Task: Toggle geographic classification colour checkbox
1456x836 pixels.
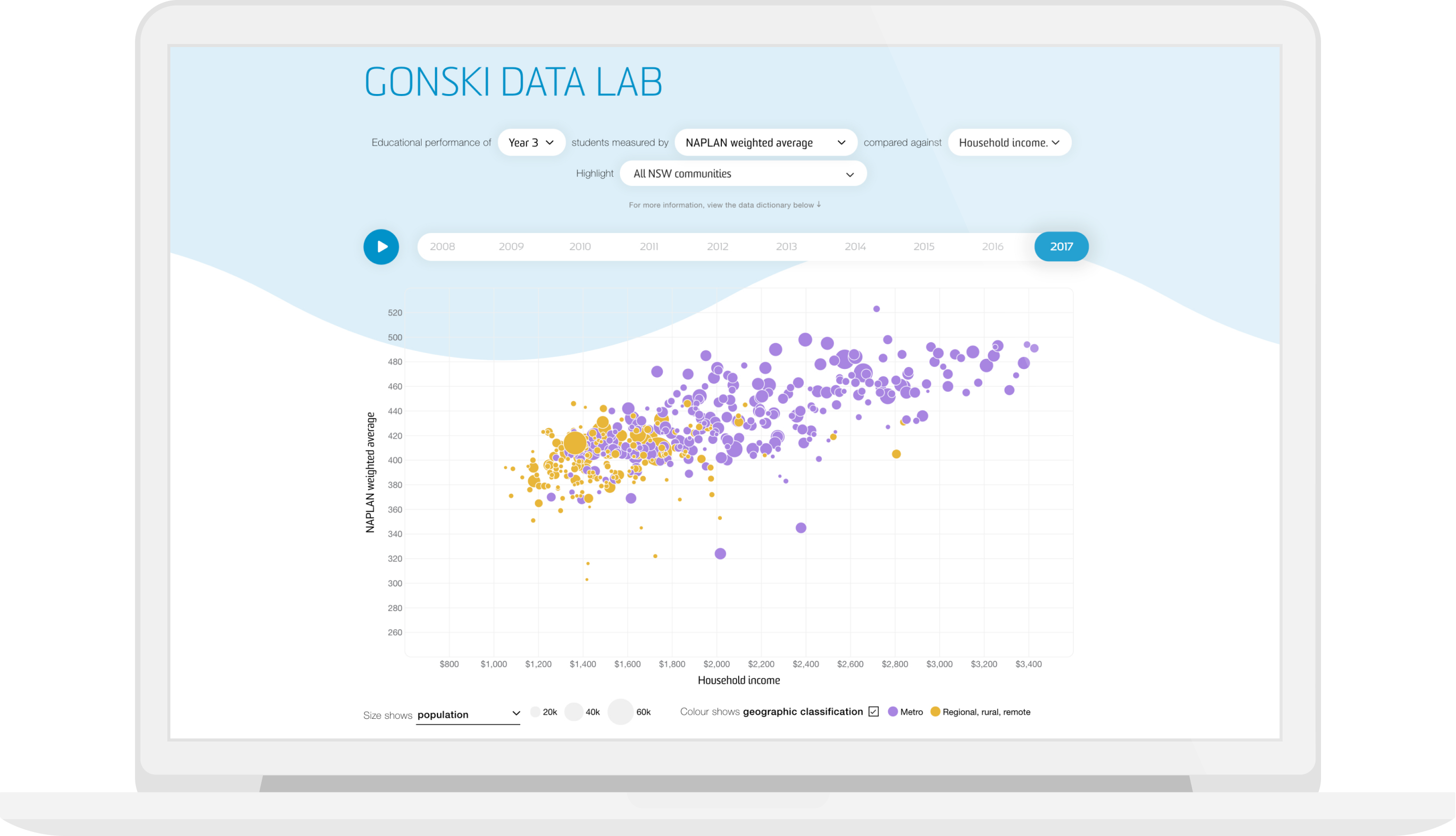Action: pos(873,711)
